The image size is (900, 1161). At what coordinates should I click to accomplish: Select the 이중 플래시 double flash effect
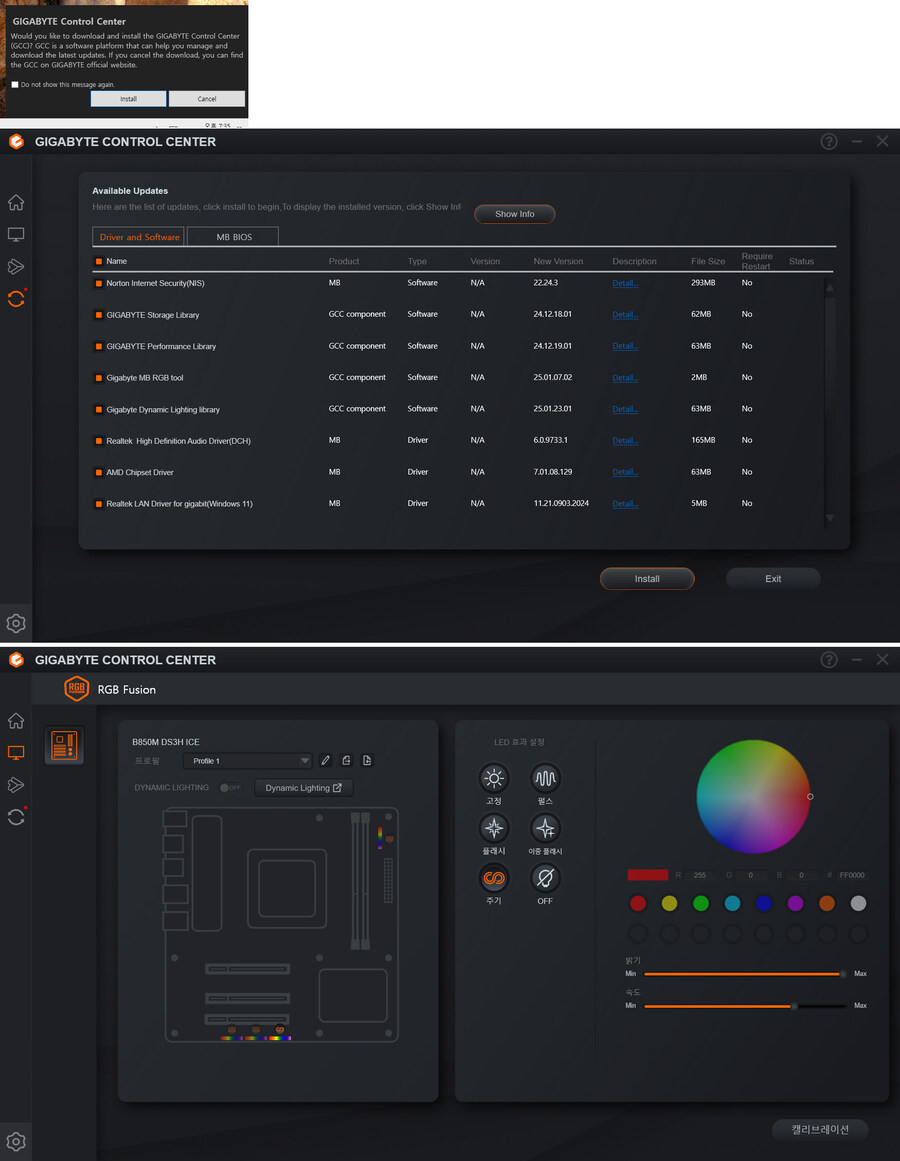coord(545,828)
